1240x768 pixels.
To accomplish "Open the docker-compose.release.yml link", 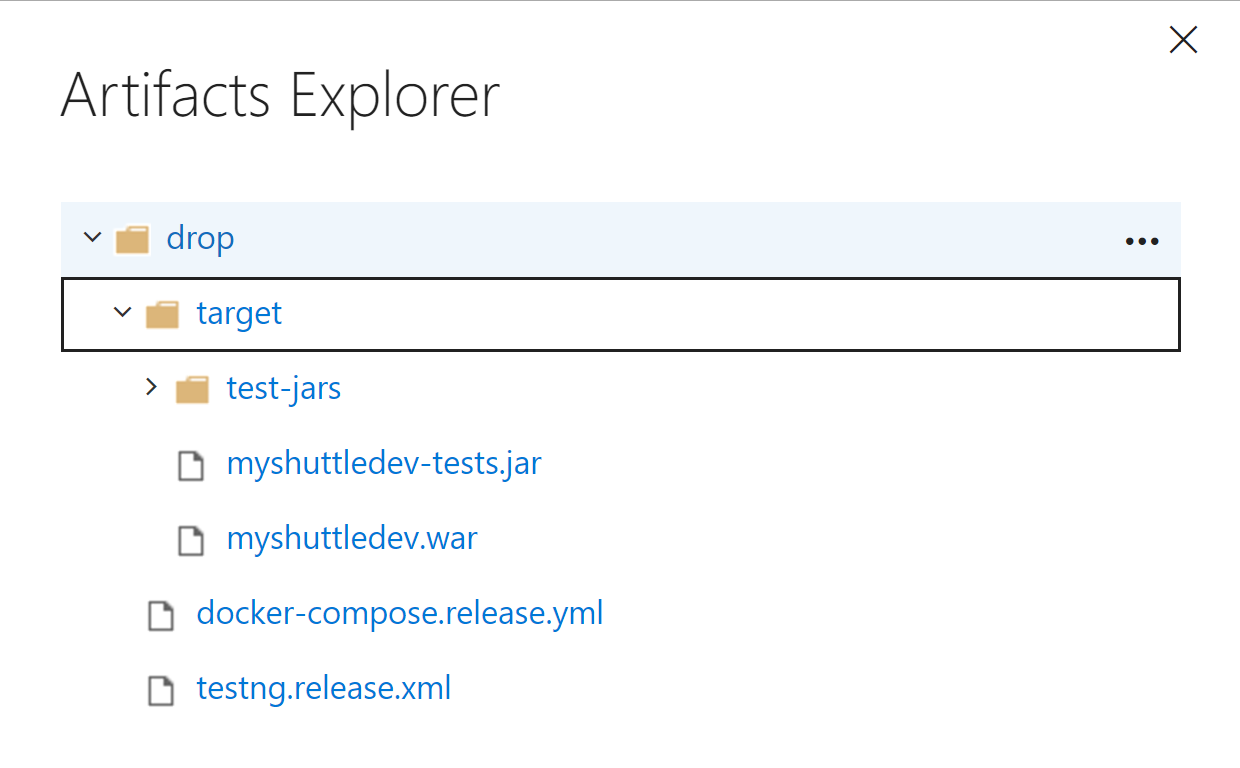I will click(400, 613).
